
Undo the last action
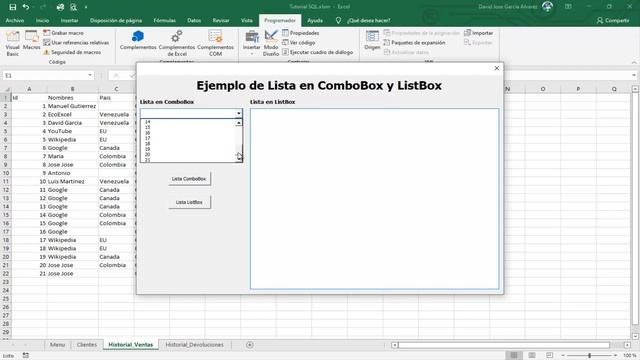(26, 7)
